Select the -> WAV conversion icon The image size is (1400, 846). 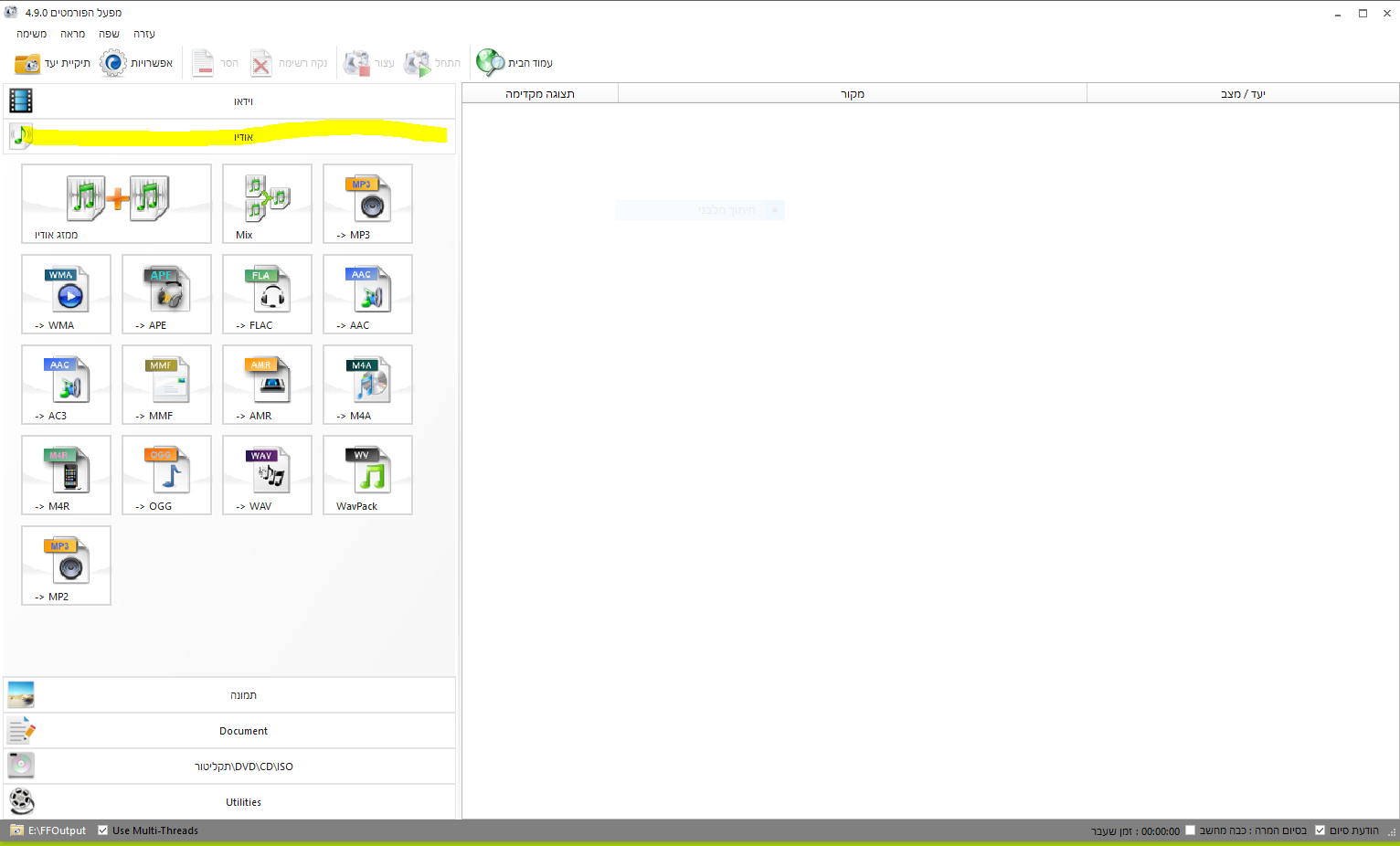tap(267, 475)
